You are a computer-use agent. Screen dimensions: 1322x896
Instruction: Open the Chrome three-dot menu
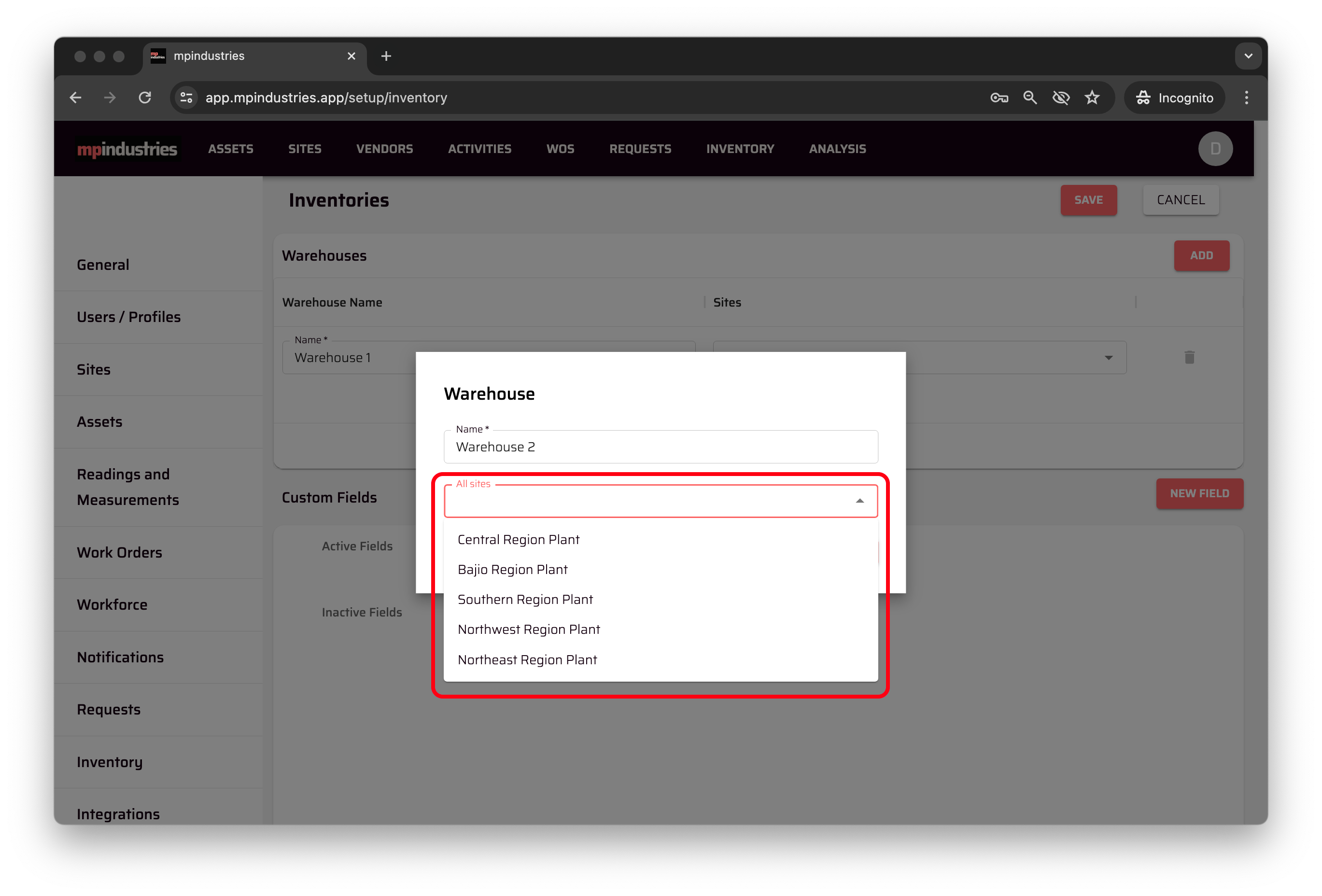pos(1246,98)
